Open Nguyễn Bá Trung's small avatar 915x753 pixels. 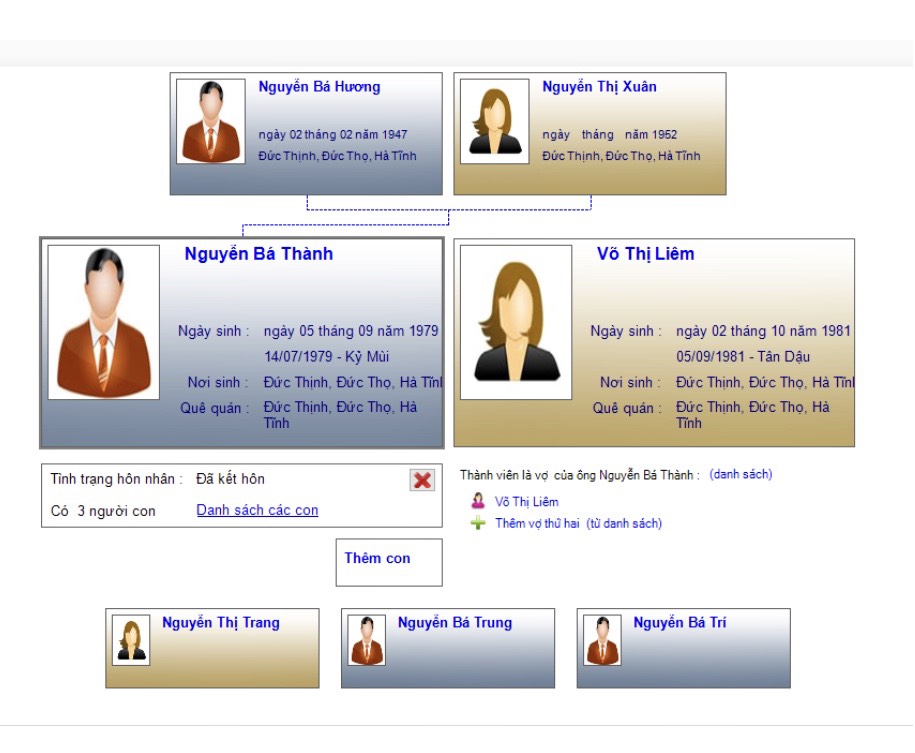pyautogui.click(x=366, y=640)
